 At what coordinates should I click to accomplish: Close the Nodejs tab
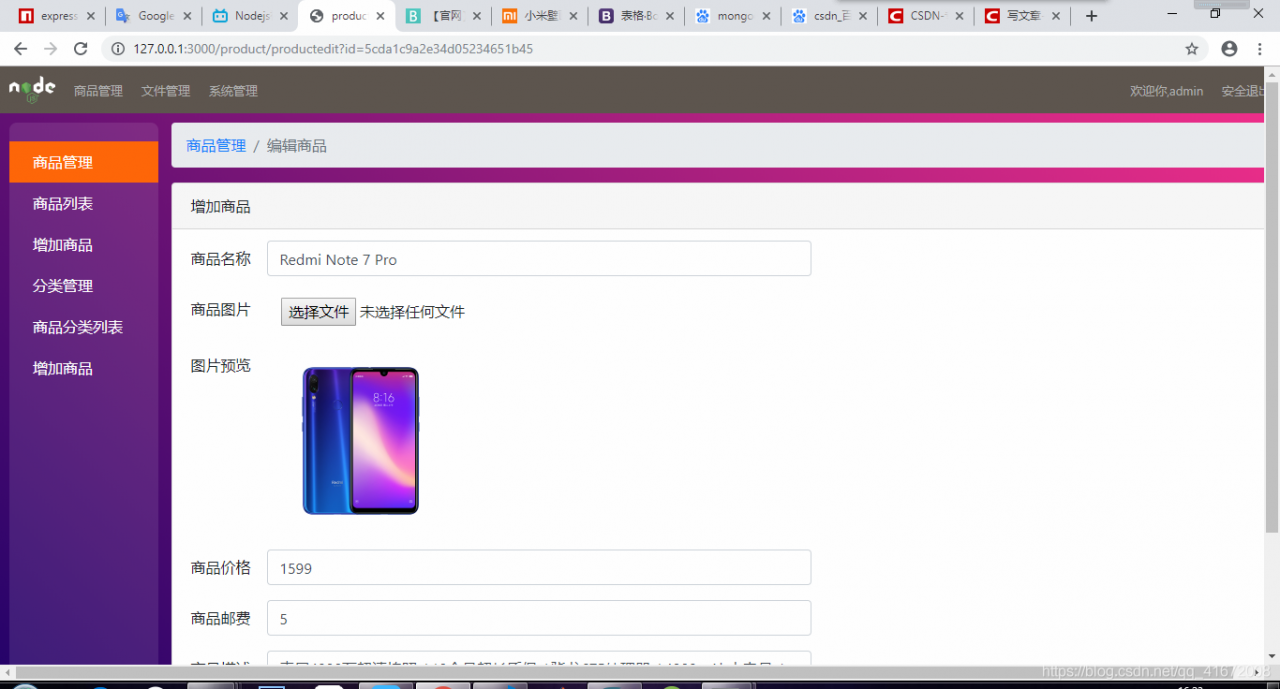point(283,16)
